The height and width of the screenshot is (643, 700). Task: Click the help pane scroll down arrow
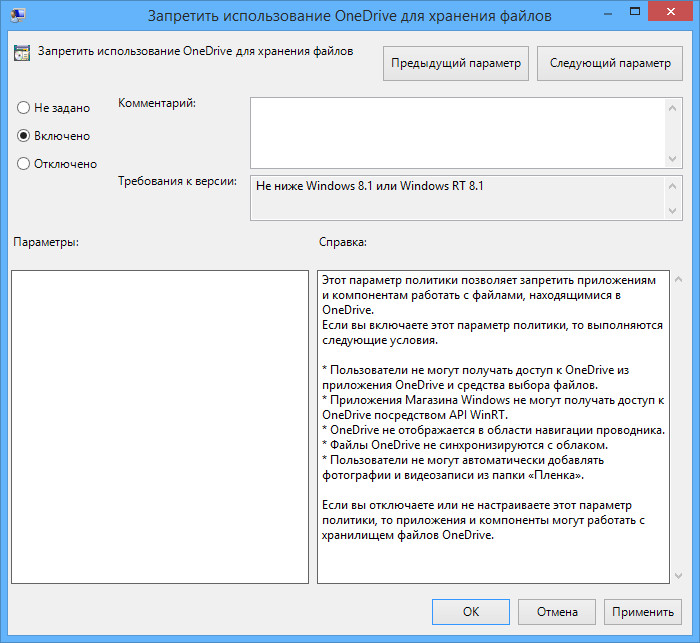[x=678, y=576]
